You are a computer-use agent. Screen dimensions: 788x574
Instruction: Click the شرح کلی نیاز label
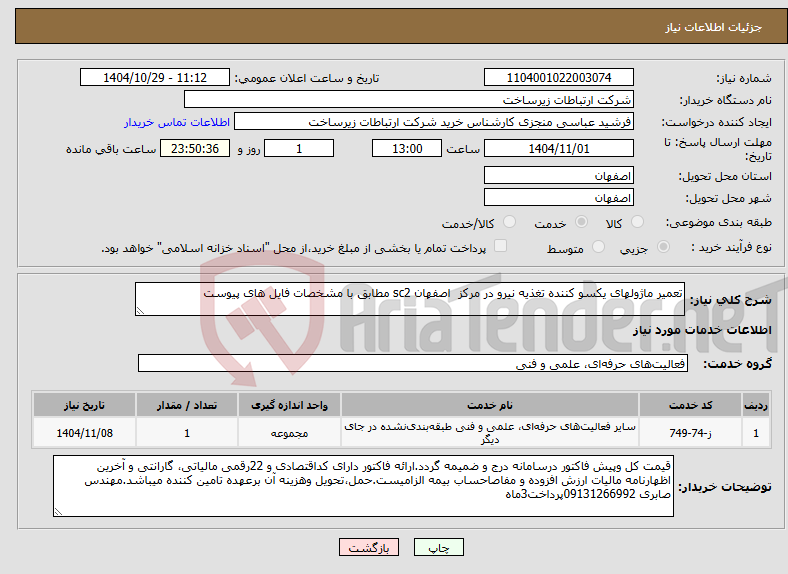coord(730,300)
